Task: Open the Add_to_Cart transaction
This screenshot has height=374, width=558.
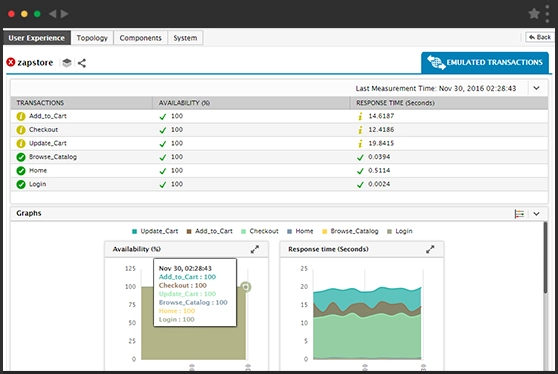Action: (x=48, y=116)
